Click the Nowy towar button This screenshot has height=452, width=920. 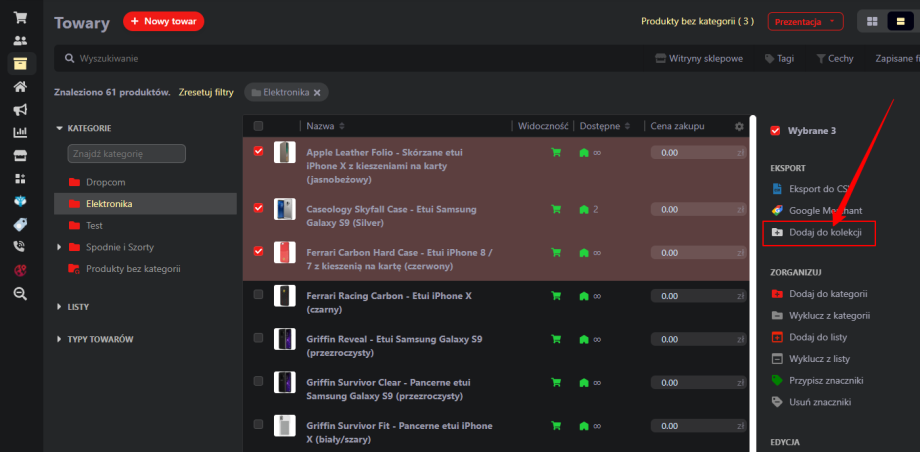(164, 21)
